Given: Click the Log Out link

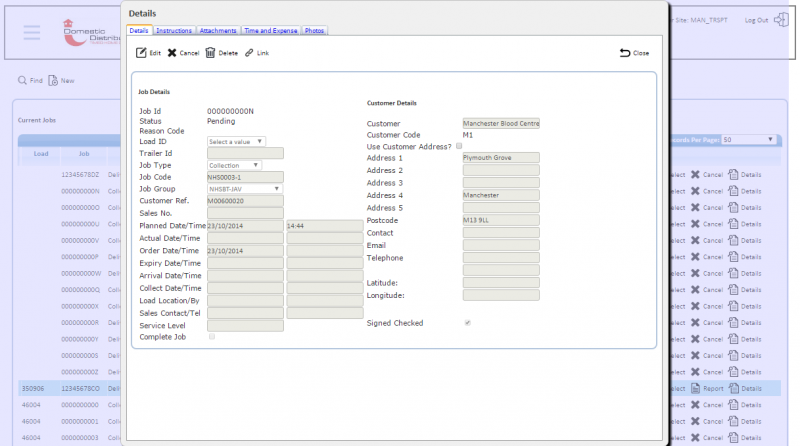Looking at the screenshot, I should pos(756,20).
